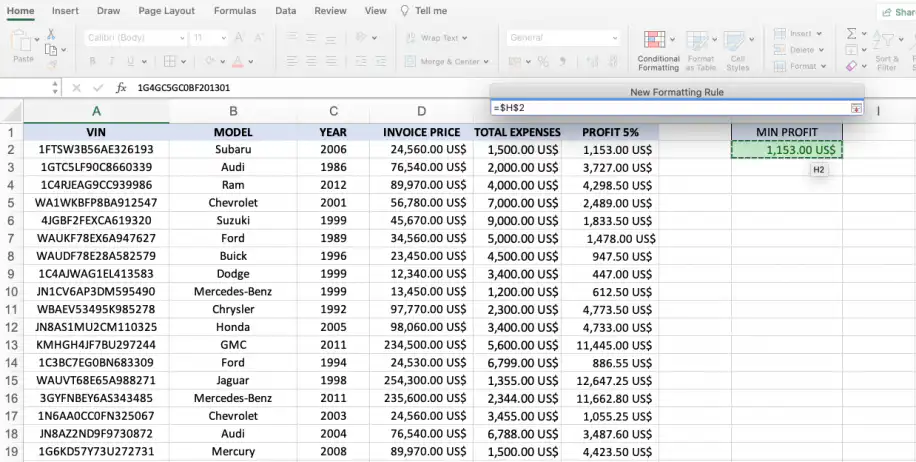Expand the Format cells dropdown
Image resolution: width=916 pixels, height=462 pixels.
pyautogui.click(x=823, y=66)
